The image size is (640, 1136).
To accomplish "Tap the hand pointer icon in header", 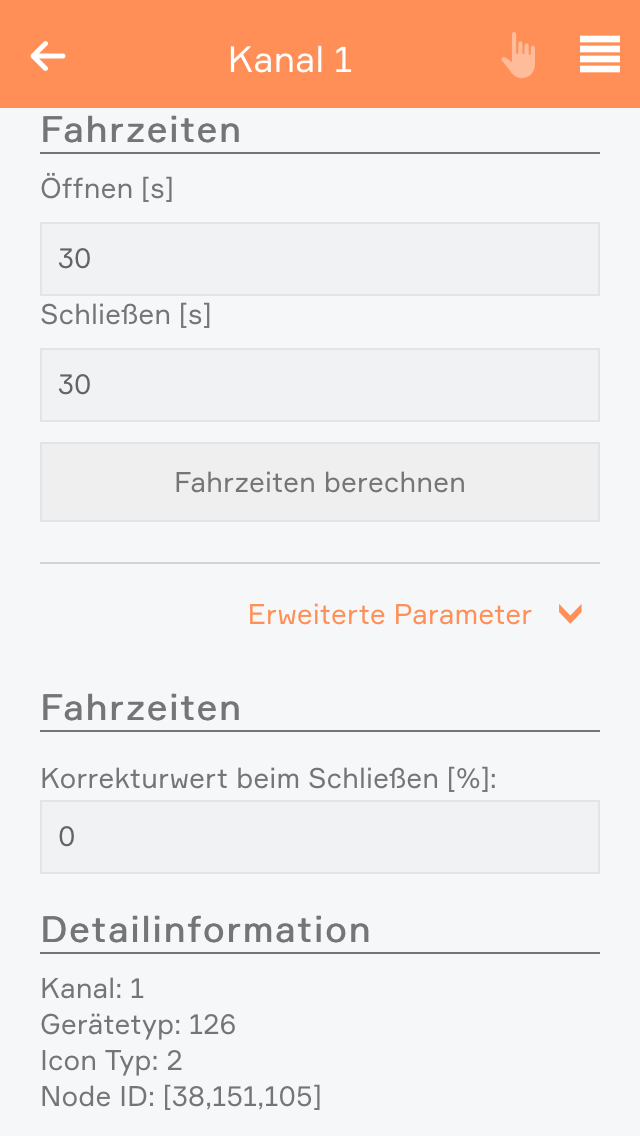I will [x=519, y=56].
